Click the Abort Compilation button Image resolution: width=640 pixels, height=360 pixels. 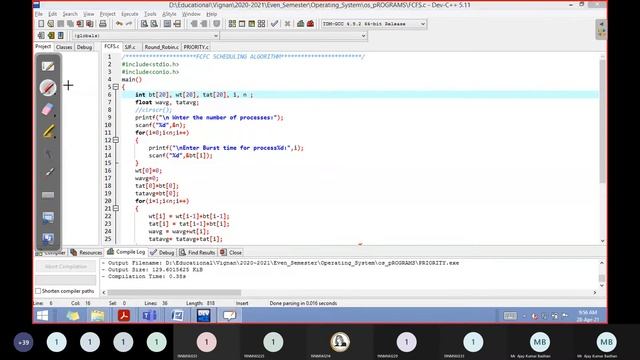[x=66, y=267]
